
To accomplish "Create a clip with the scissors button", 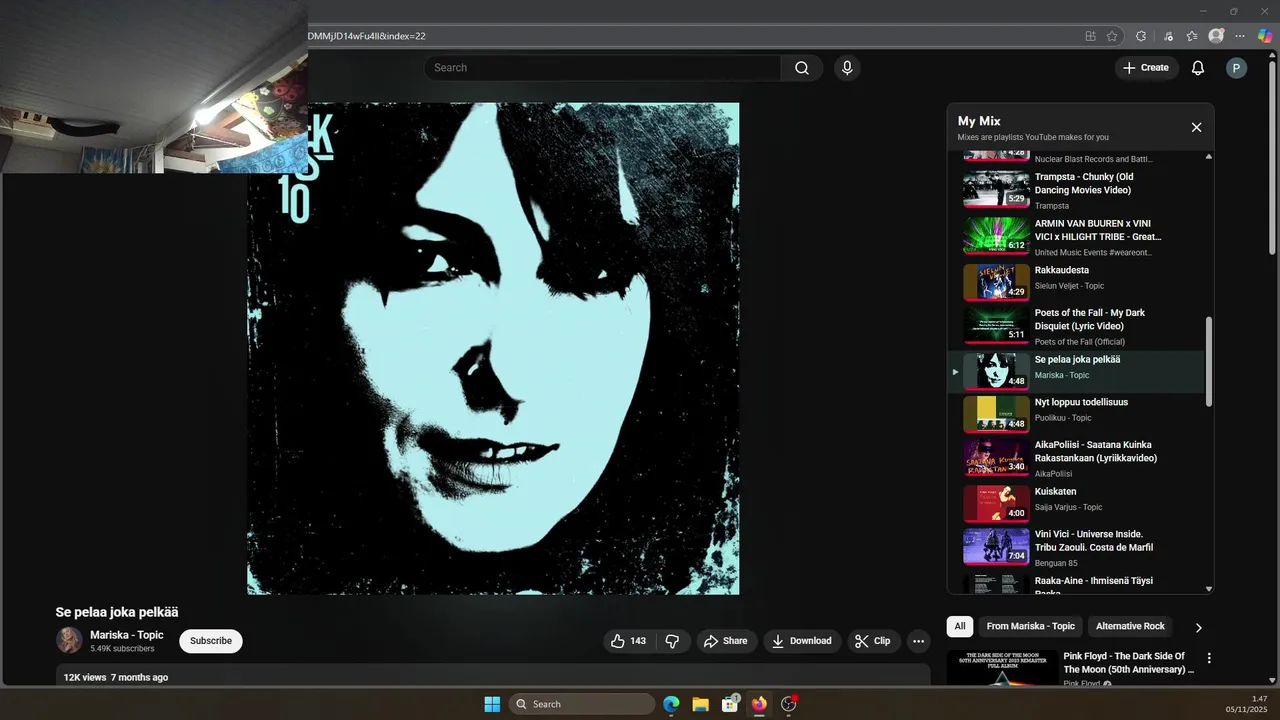I will [873, 641].
